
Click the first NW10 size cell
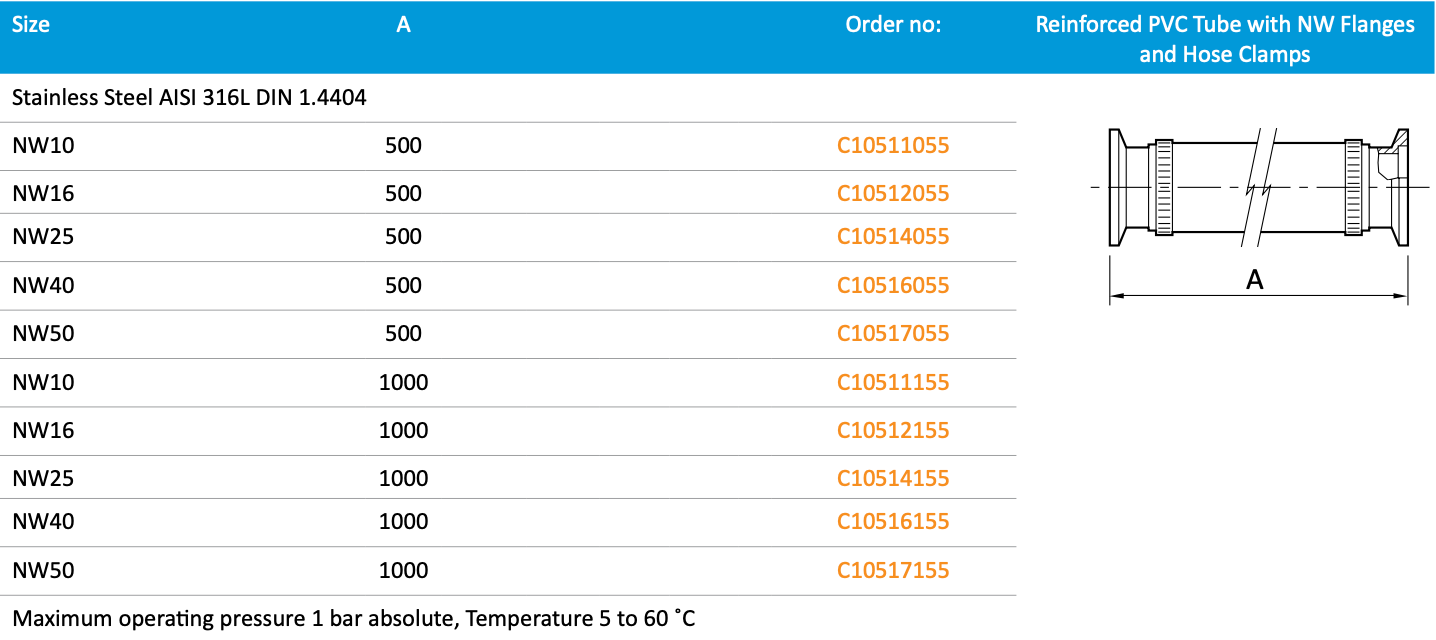[44, 146]
